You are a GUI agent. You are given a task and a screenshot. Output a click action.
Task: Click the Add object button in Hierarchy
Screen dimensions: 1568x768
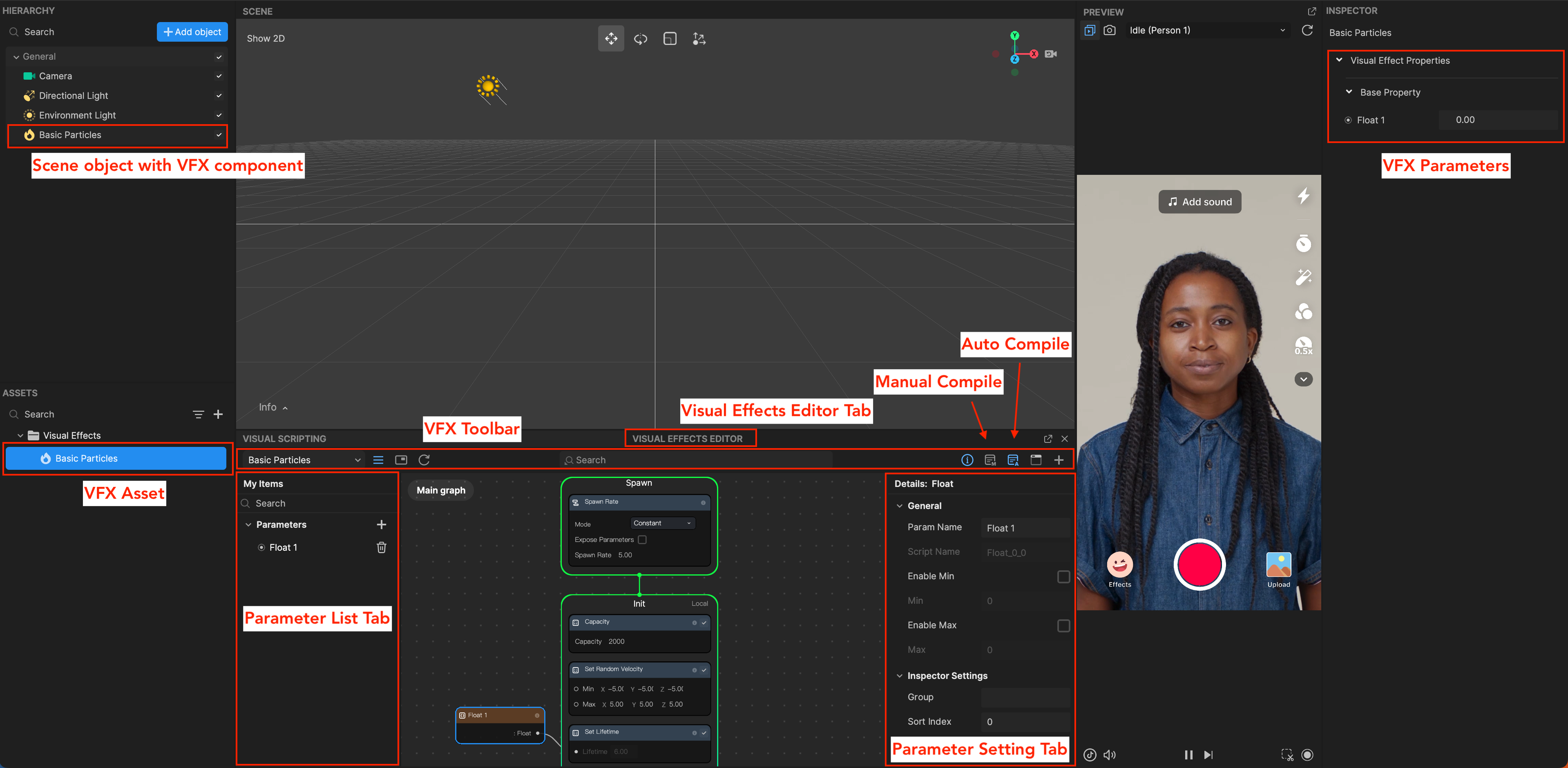click(x=192, y=31)
